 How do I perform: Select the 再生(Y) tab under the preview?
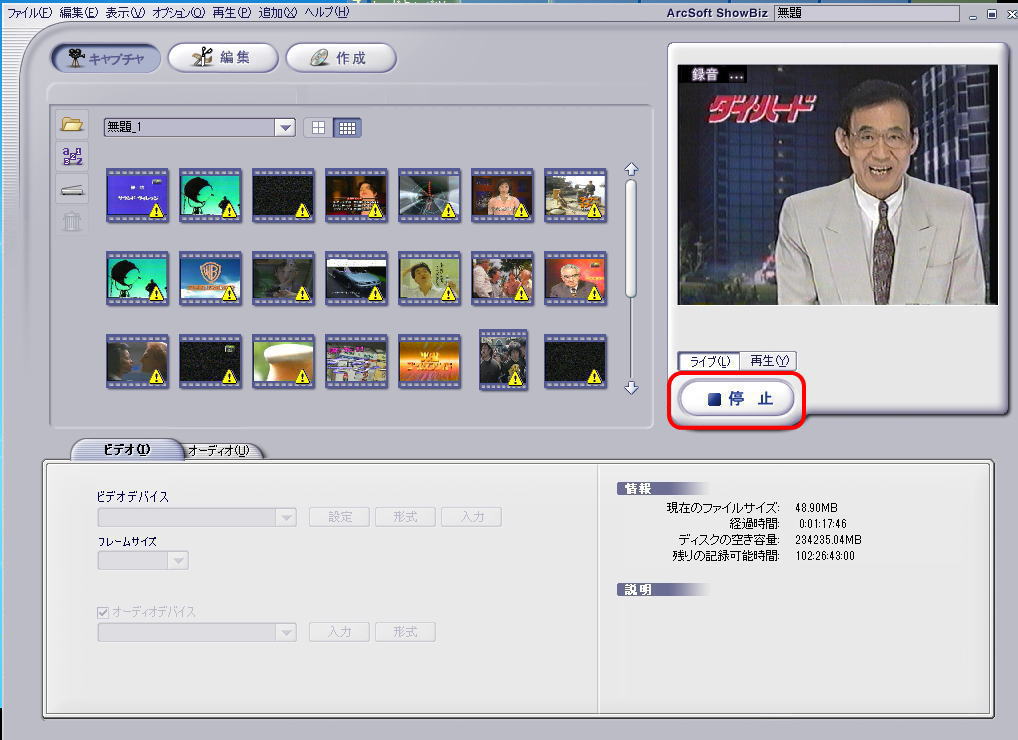[x=769, y=361]
